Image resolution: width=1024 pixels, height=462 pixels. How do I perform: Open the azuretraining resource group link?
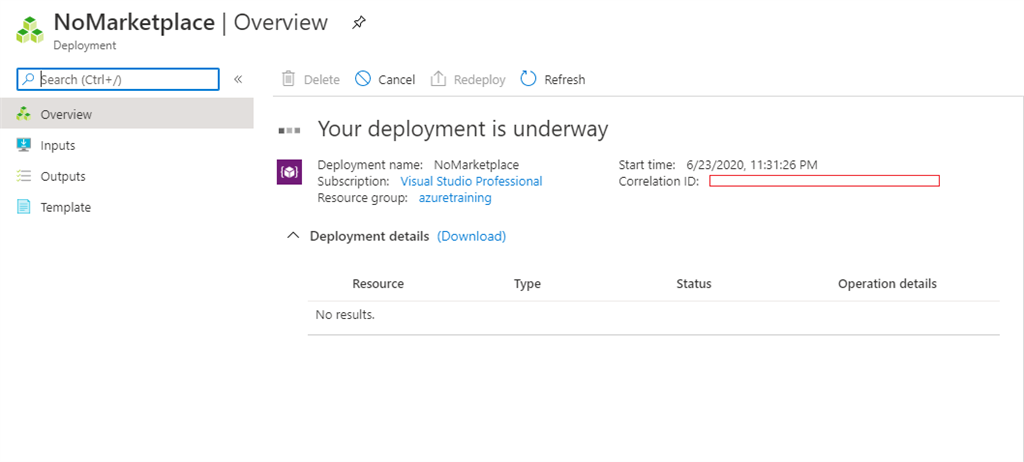[455, 198]
